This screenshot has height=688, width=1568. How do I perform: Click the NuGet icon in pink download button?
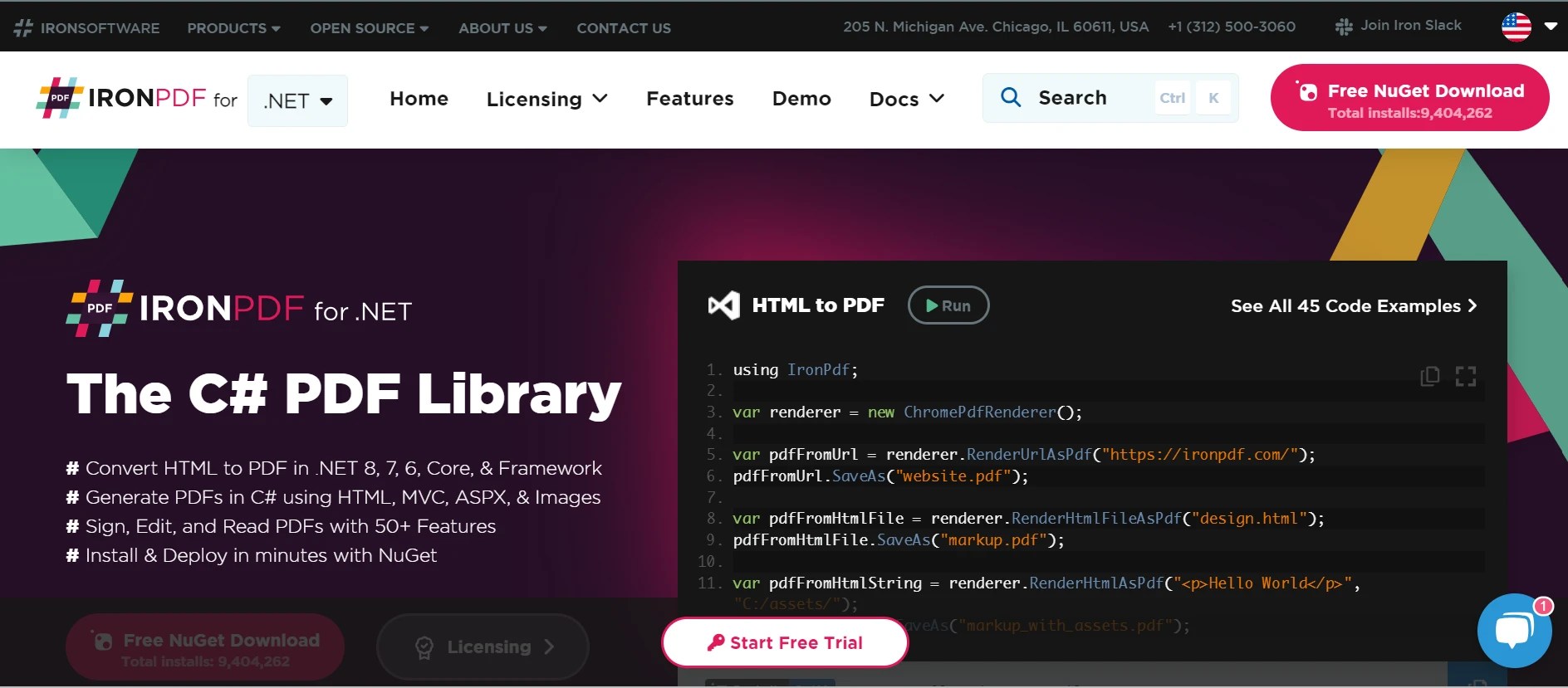pyautogui.click(x=1306, y=90)
